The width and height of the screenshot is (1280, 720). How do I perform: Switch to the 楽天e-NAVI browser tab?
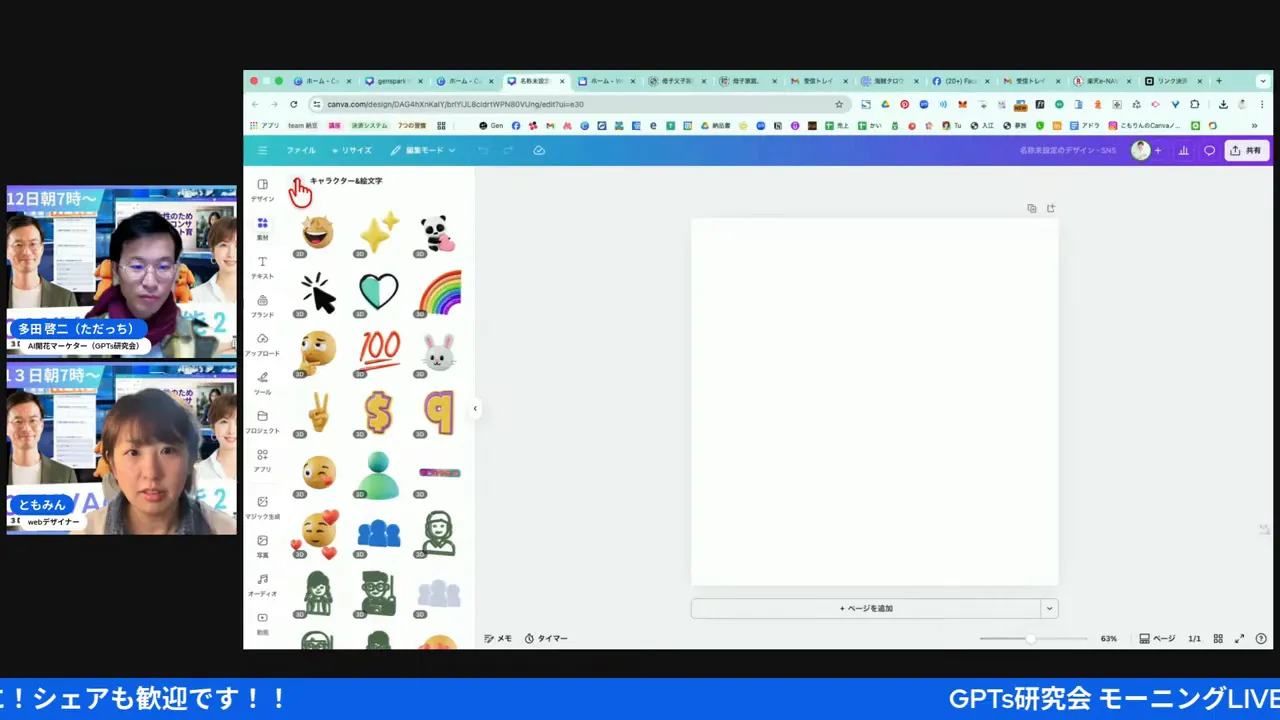(1103, 81)
